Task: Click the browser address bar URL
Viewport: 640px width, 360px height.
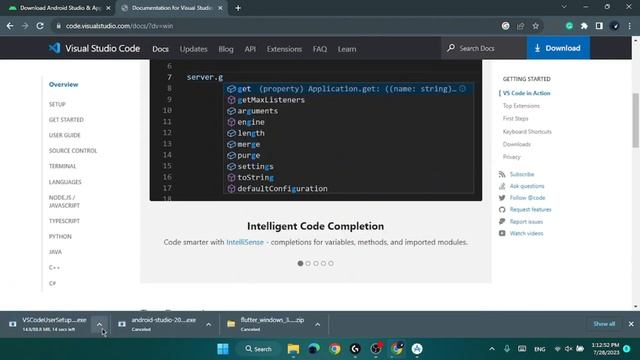Action: [x=119, y=26]
